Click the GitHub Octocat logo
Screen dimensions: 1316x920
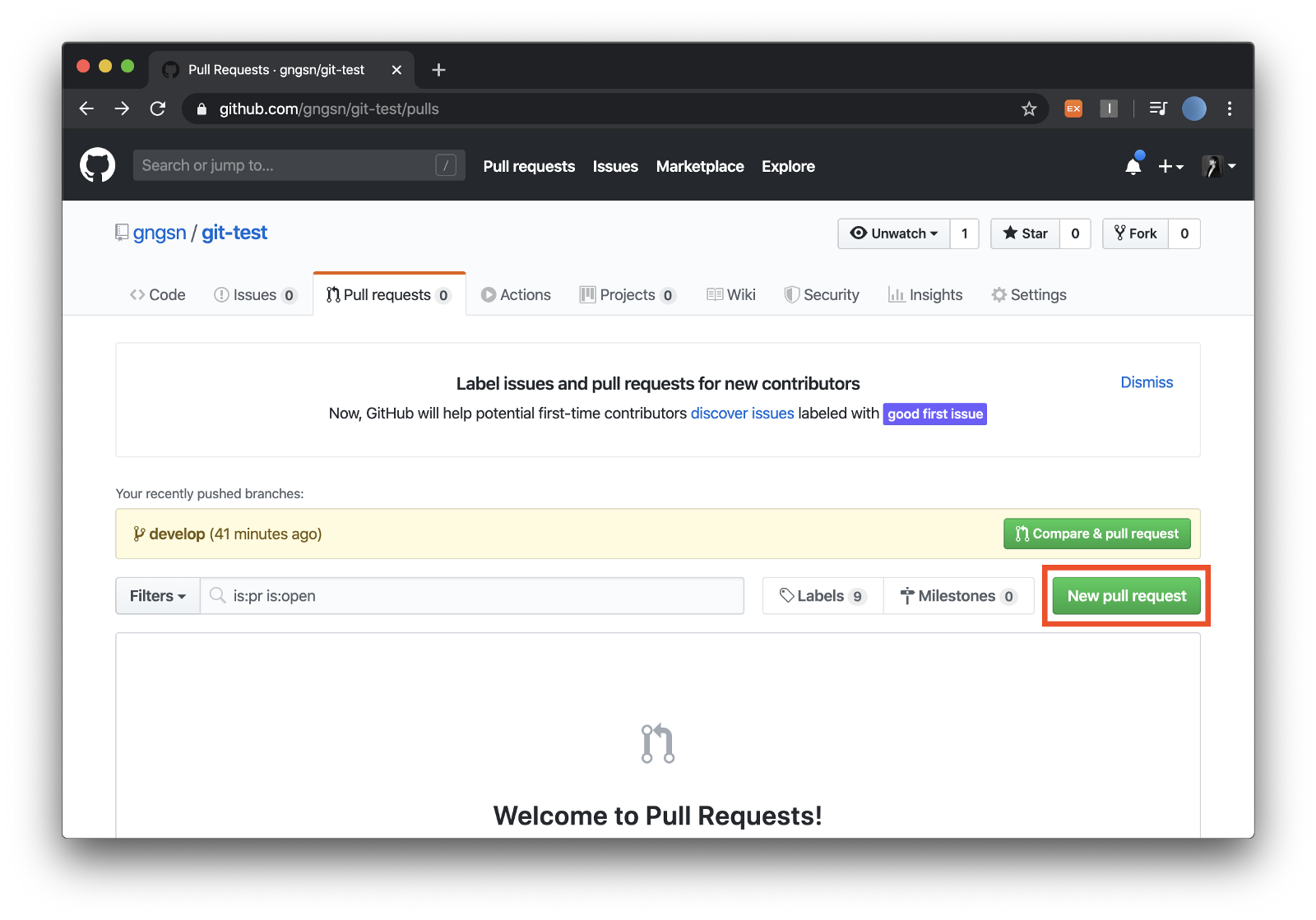(x=97, y=165)
